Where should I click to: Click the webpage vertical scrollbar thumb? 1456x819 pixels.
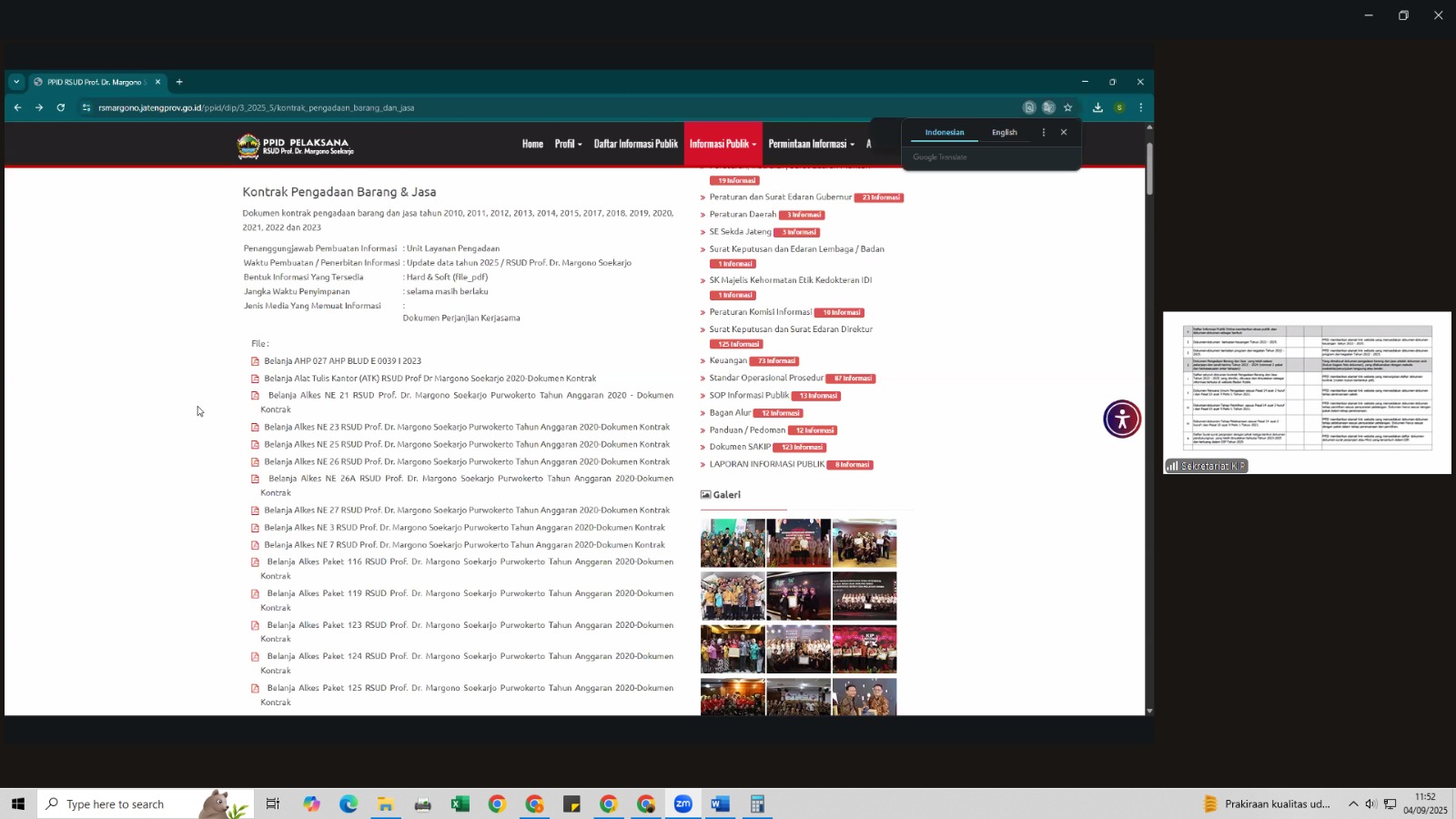coord(1149,168)
